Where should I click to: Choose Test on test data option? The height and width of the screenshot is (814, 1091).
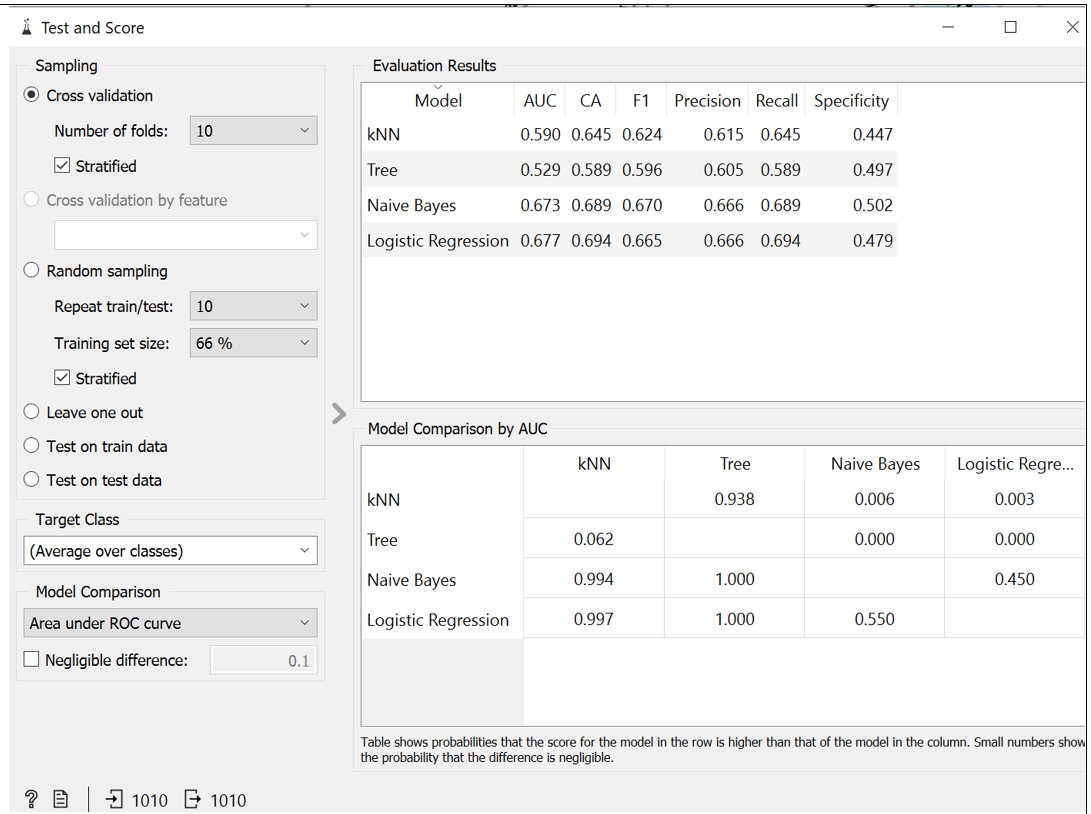(30, 479)
